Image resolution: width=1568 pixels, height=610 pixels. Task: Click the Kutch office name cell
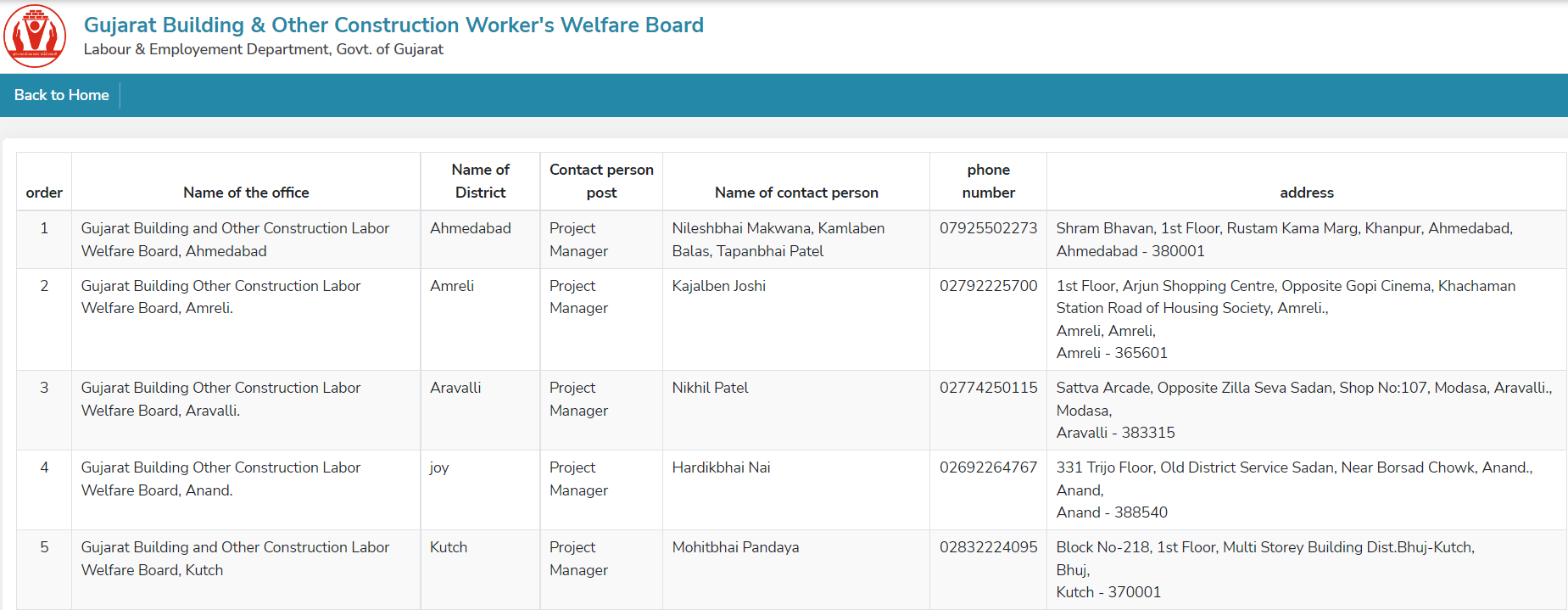pos(246,570)
